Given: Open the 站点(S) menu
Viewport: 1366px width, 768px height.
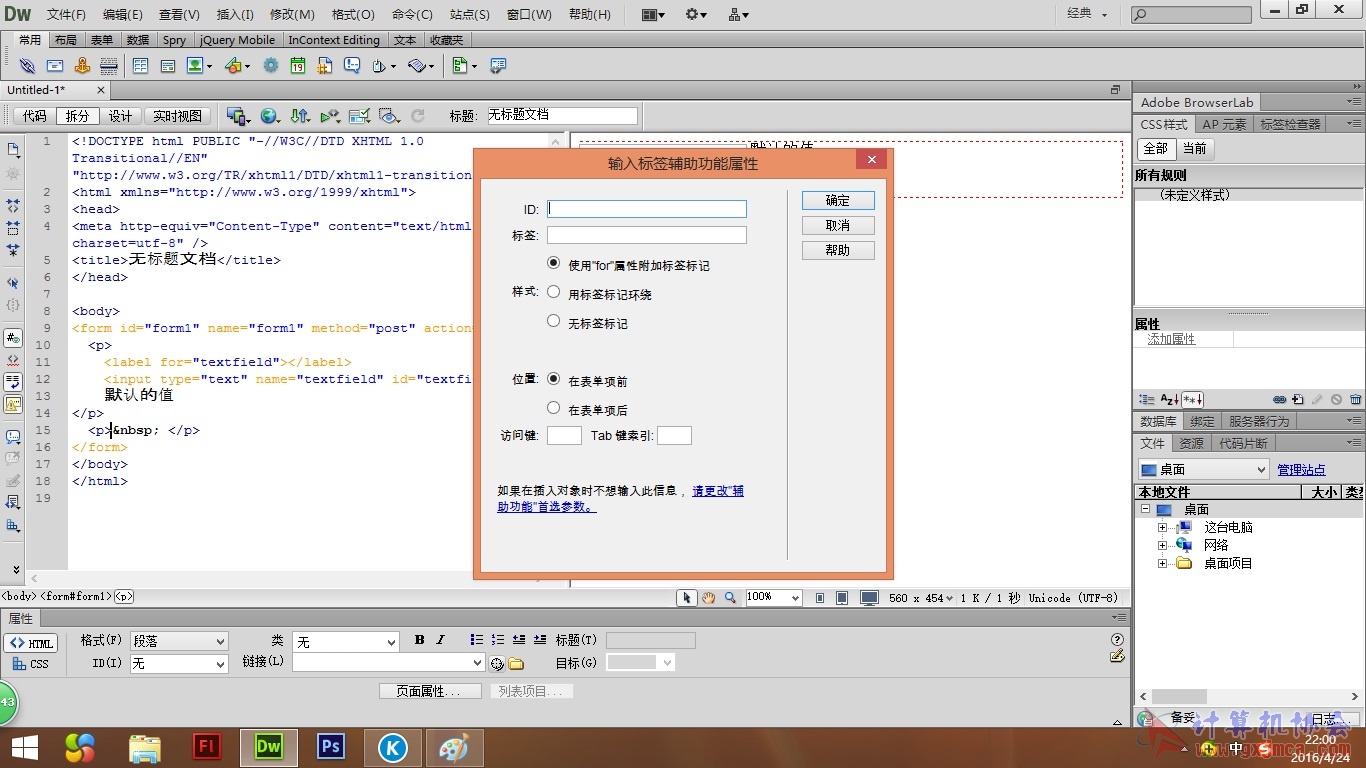Looking at the screenshot, I should click(x=470, y=15).
